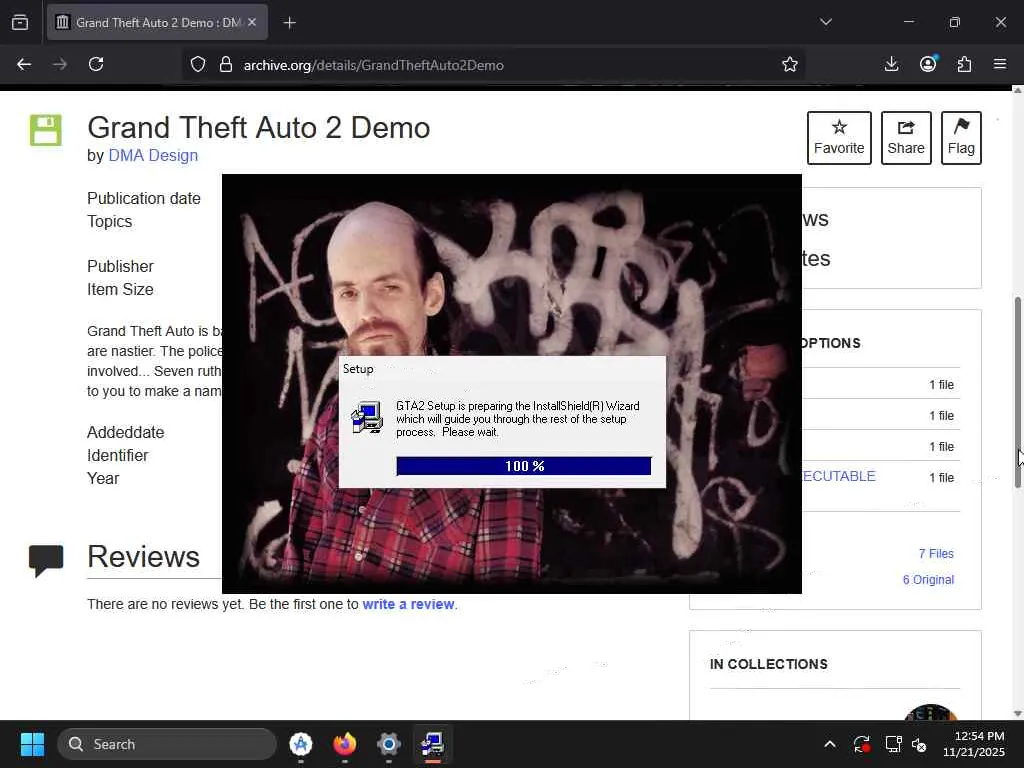Open the extensions puzzle icon
Image resolution: width=1024 pixels, height=768 pixels.
pos(964,64)
